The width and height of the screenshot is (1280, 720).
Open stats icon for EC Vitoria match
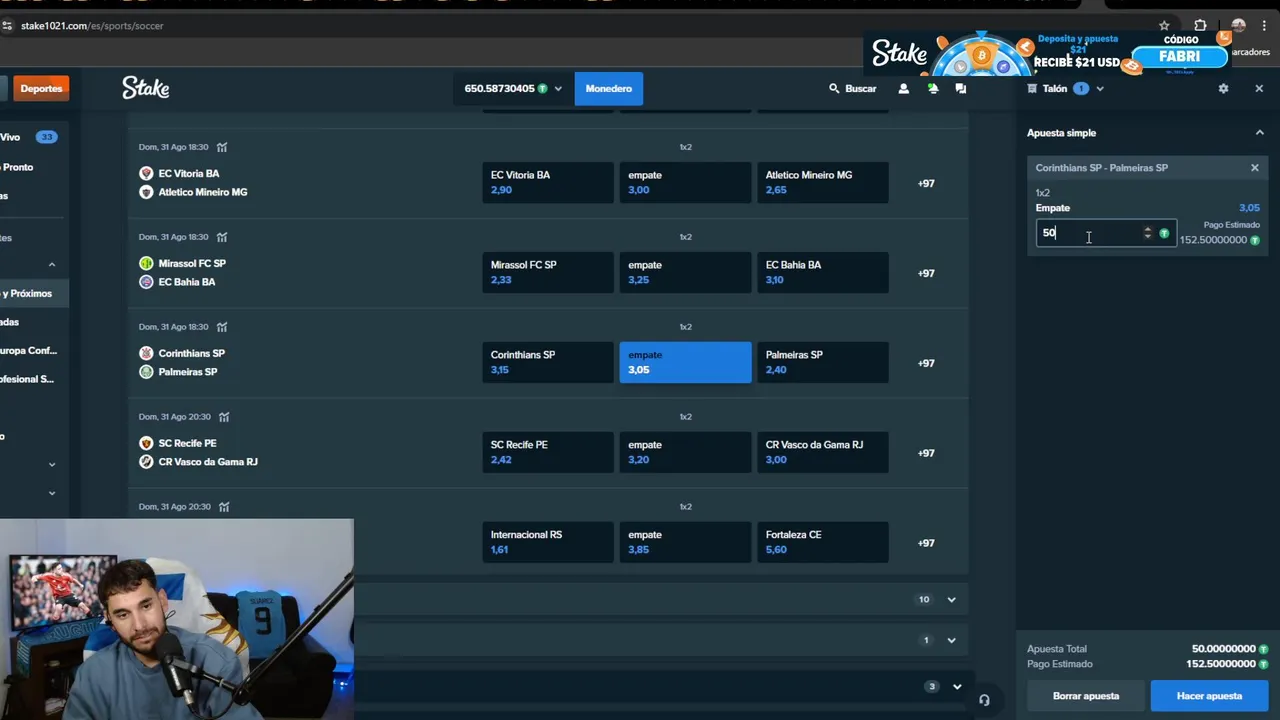(x=222, y=147)
